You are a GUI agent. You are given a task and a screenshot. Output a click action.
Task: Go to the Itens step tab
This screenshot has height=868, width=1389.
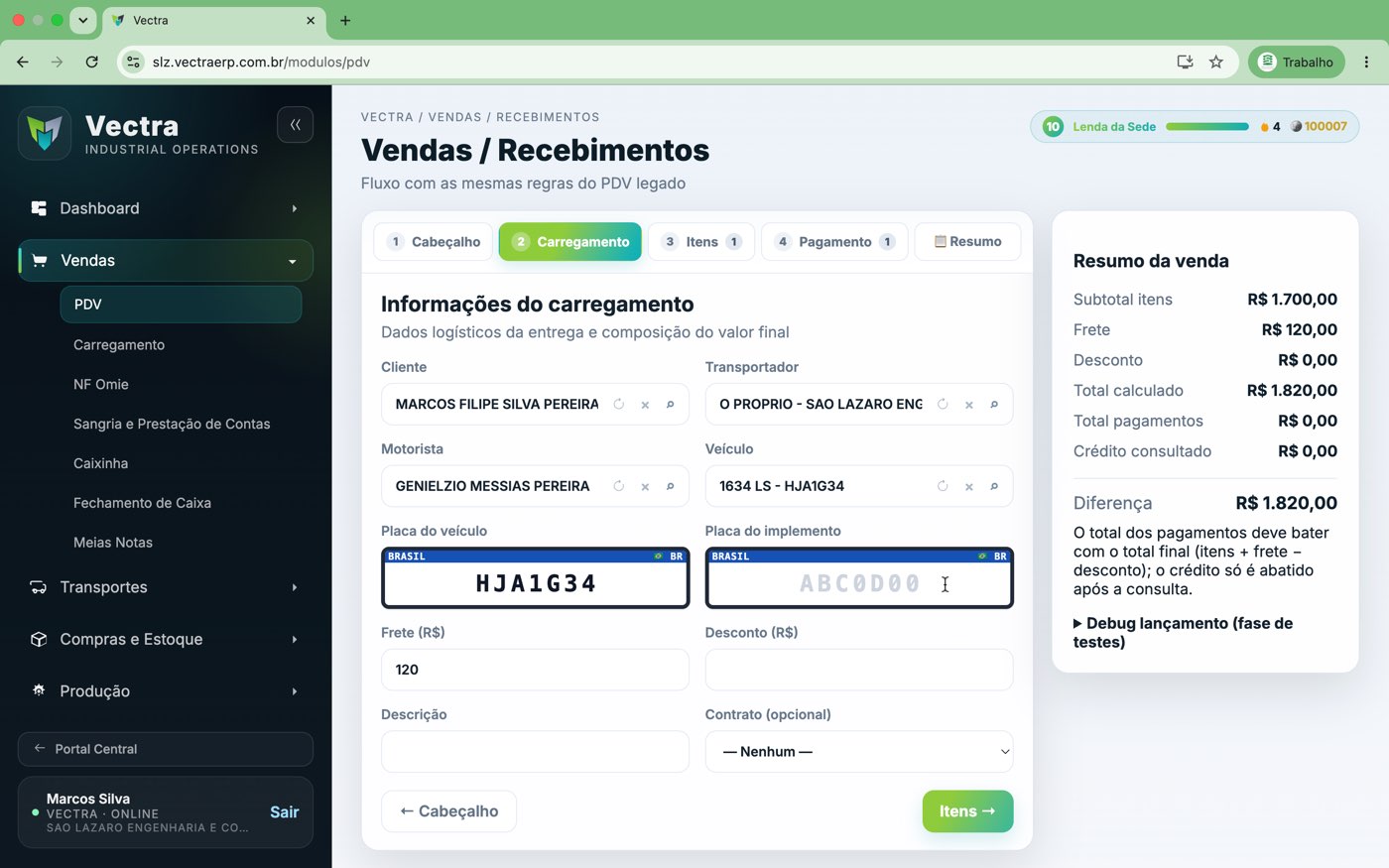[x=701, y=242]
